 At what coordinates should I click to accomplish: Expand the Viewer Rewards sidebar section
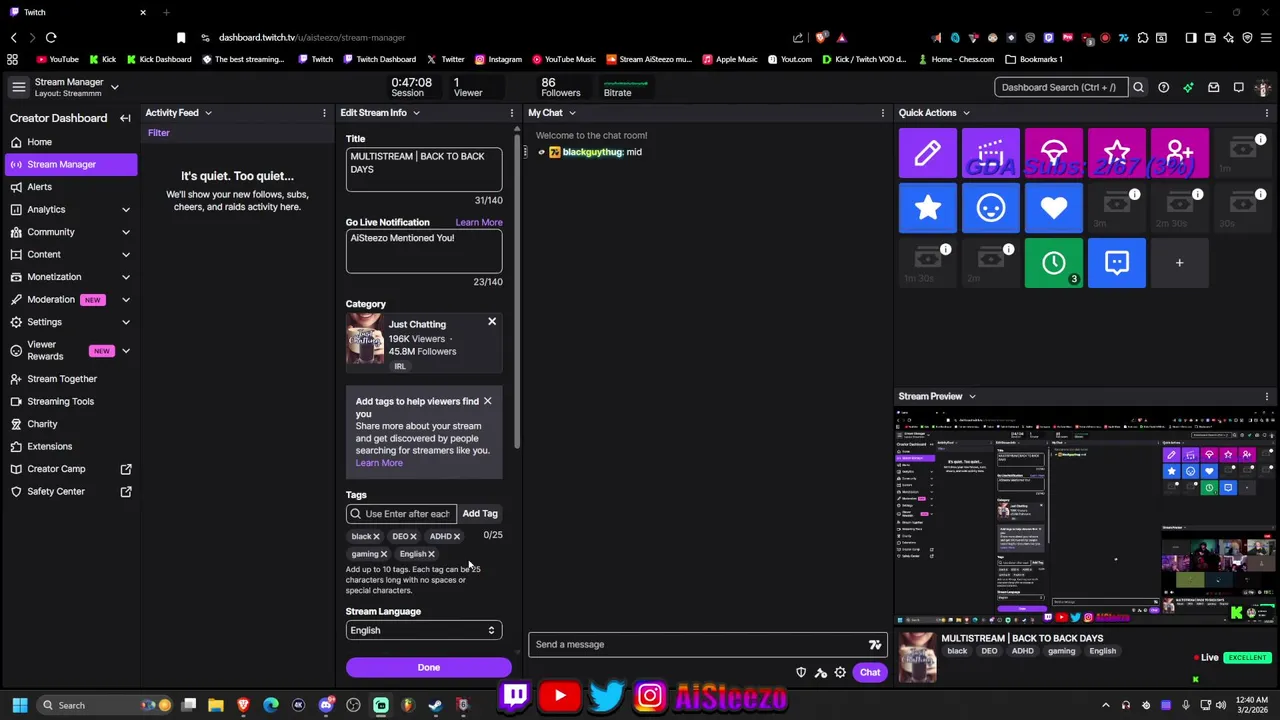[126, 351]
